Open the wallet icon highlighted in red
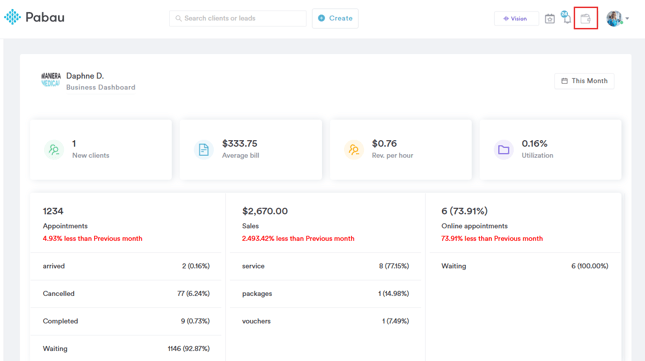The width and height of the screenshot is (645, 361). (585, 19)
